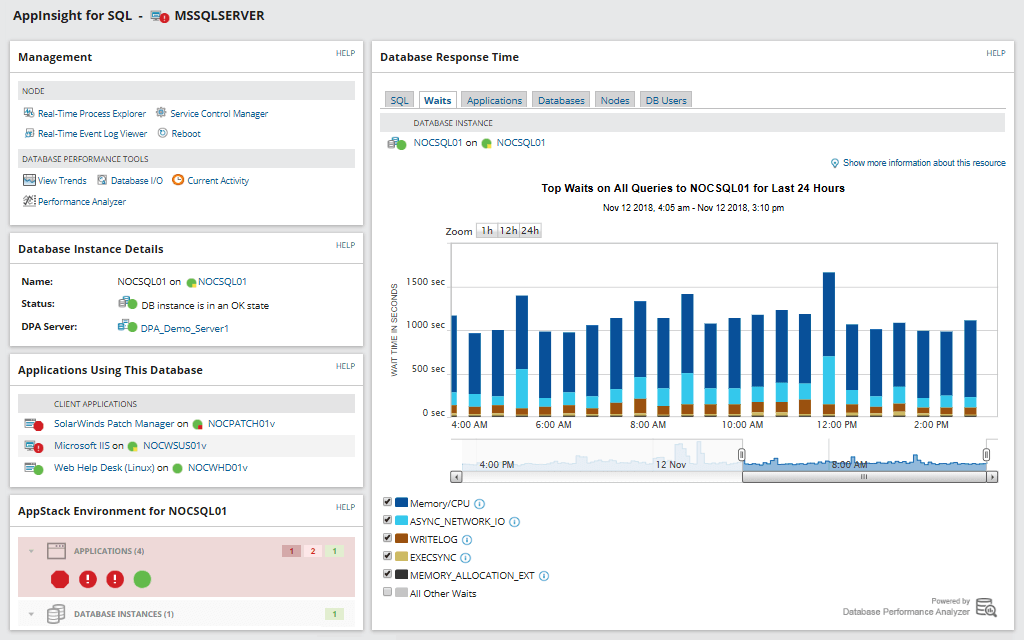Click the navigator scroll right arrow
The height and width of the screenshot is (640, 1024).
point(992,477)
